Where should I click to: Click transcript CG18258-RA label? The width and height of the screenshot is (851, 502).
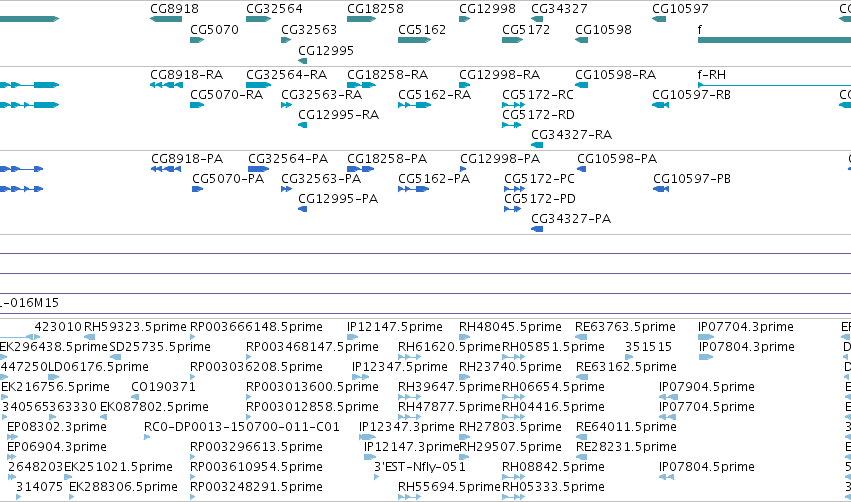(x=387, y=74)
